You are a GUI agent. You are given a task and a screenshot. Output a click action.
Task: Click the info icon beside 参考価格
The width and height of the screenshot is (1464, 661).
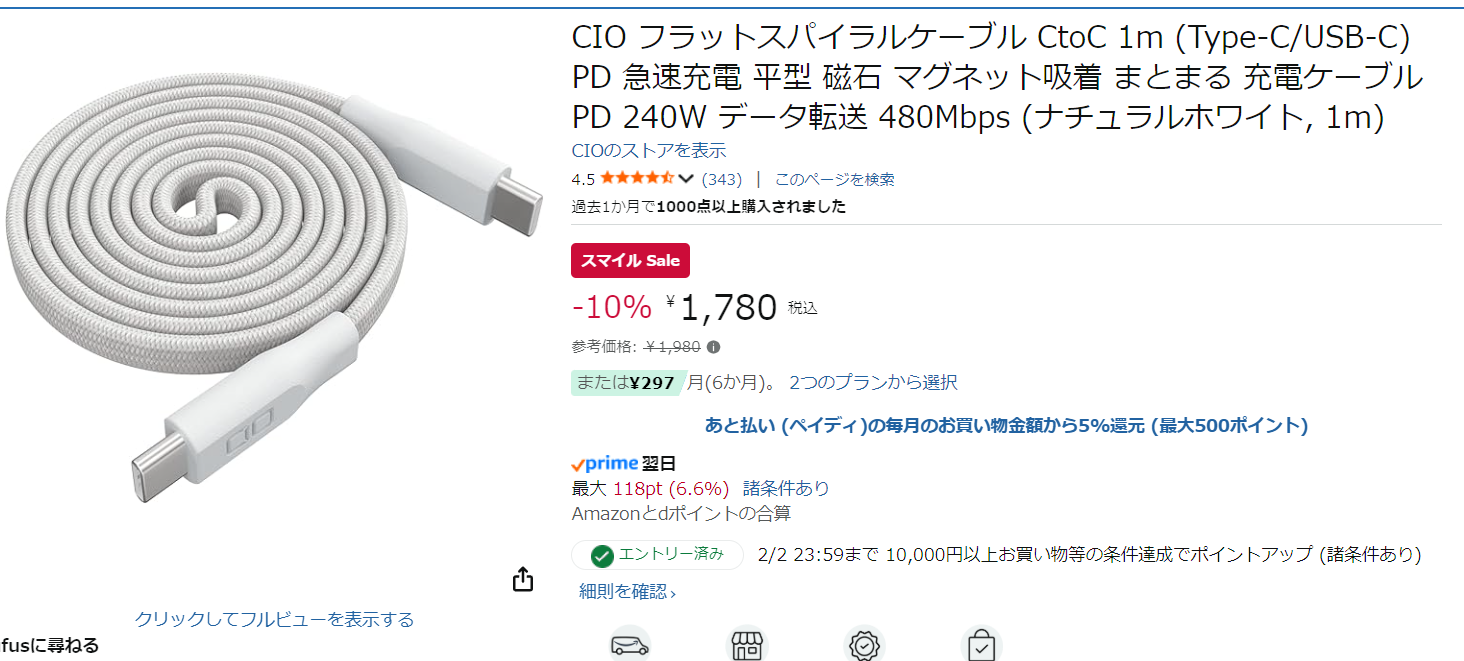click(x=713, y=347)
